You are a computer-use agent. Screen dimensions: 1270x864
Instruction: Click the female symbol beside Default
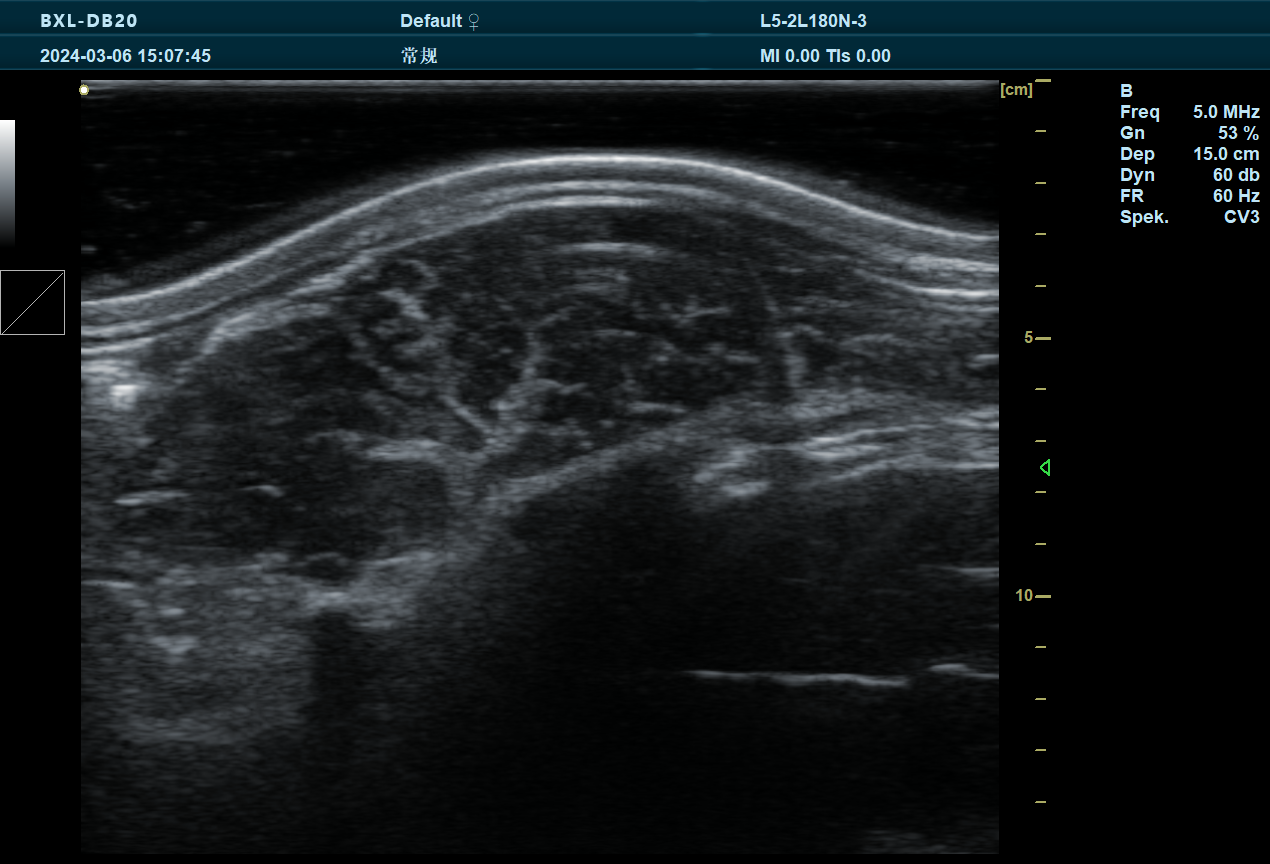(474, 21)
